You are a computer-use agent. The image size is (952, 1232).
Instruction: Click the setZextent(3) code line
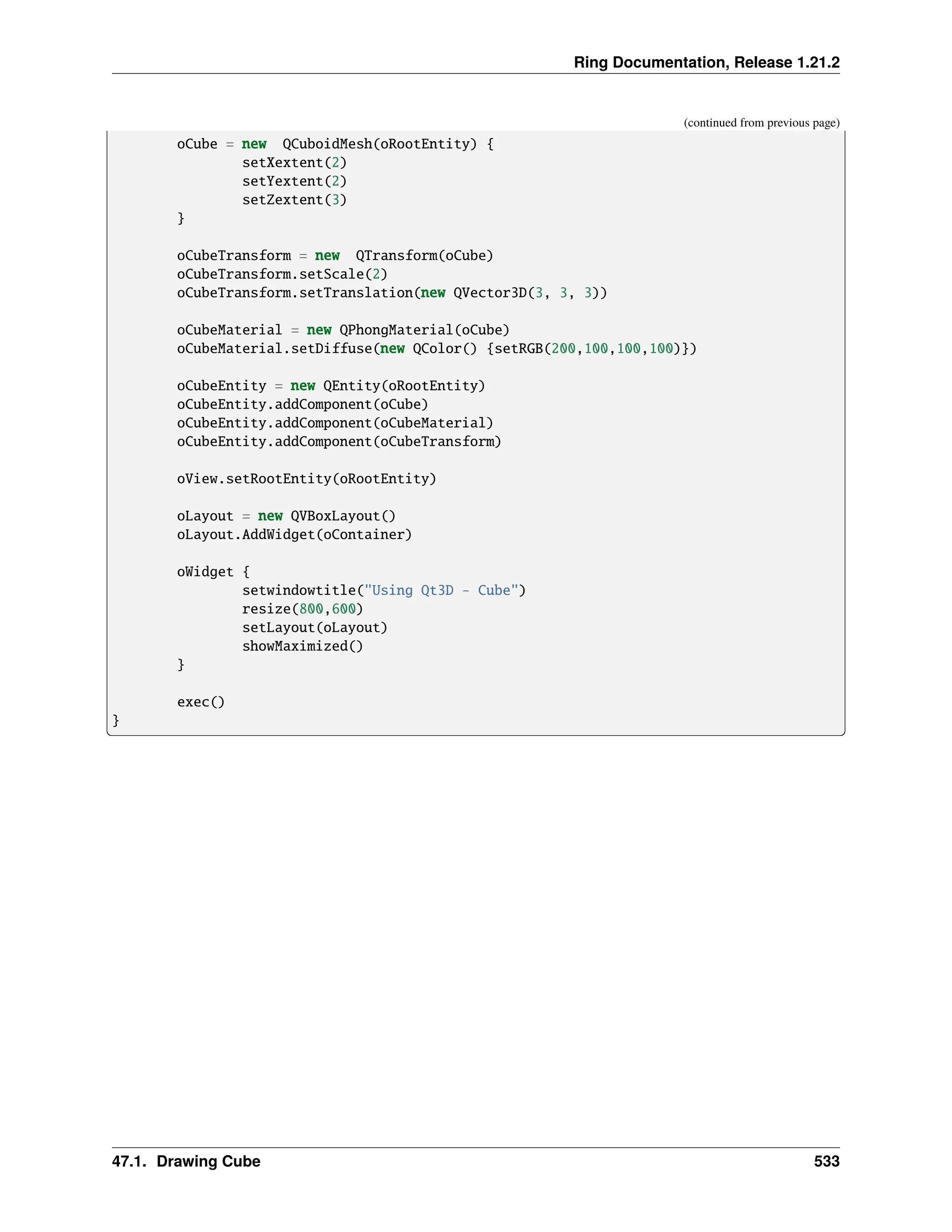coord(294,200)
